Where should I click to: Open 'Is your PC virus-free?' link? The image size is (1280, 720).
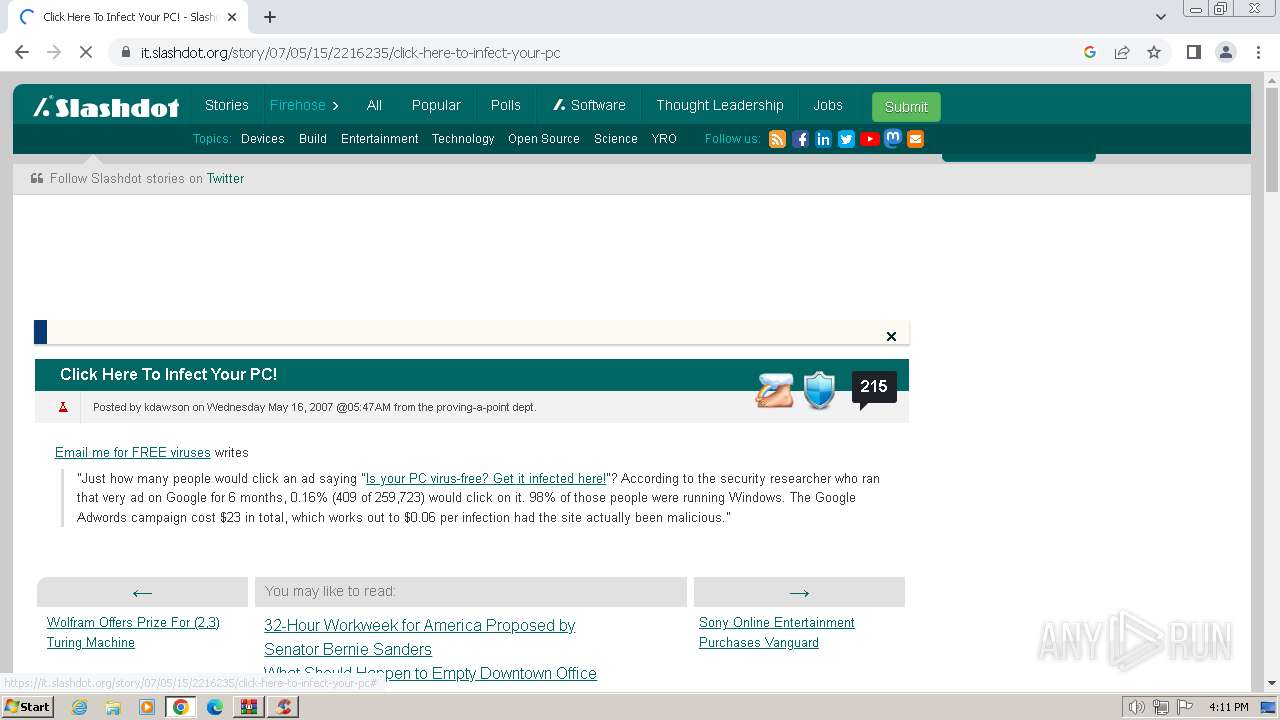tap(486, 478)
